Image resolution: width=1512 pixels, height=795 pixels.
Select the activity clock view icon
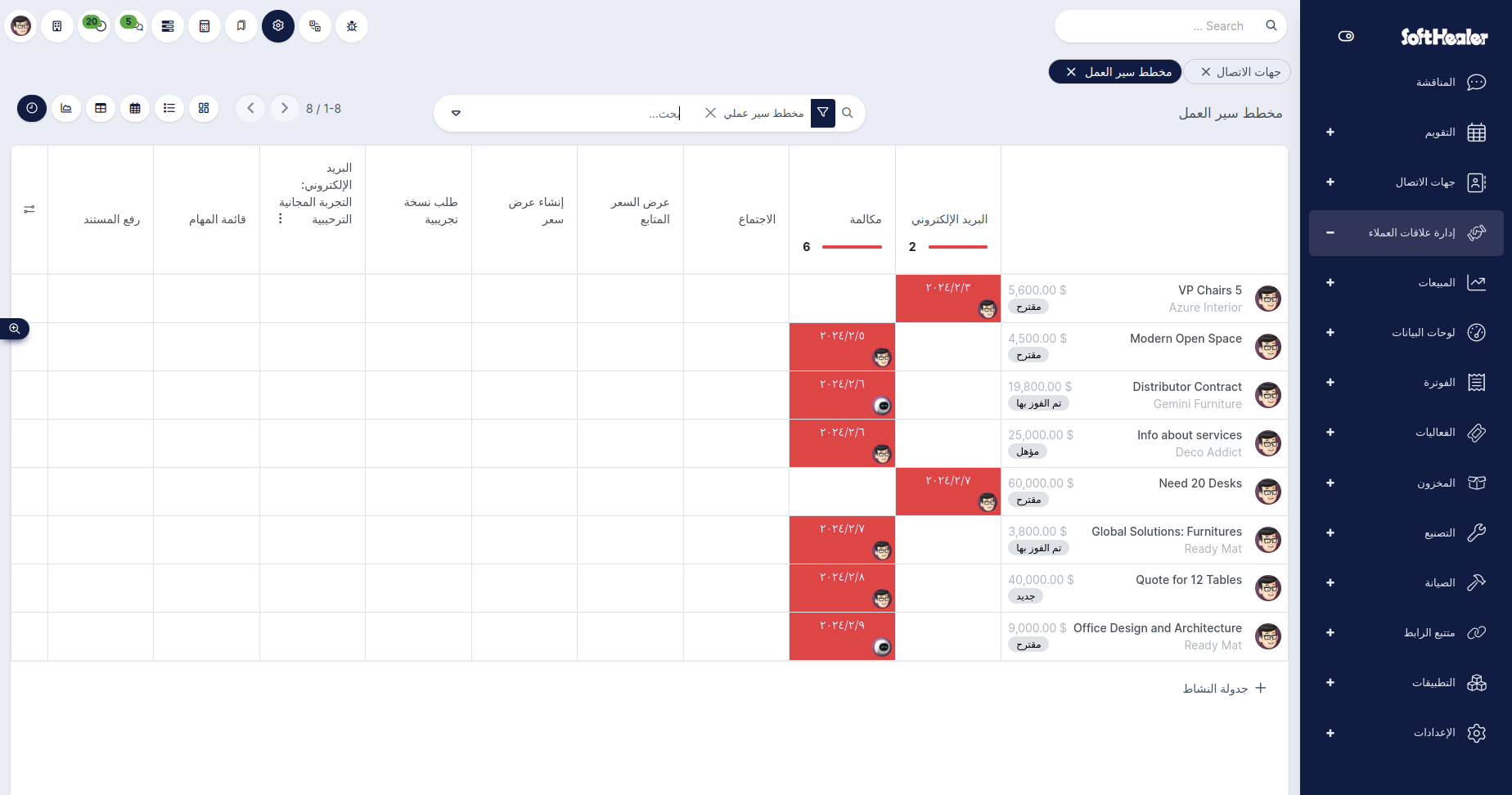[32, 108]
